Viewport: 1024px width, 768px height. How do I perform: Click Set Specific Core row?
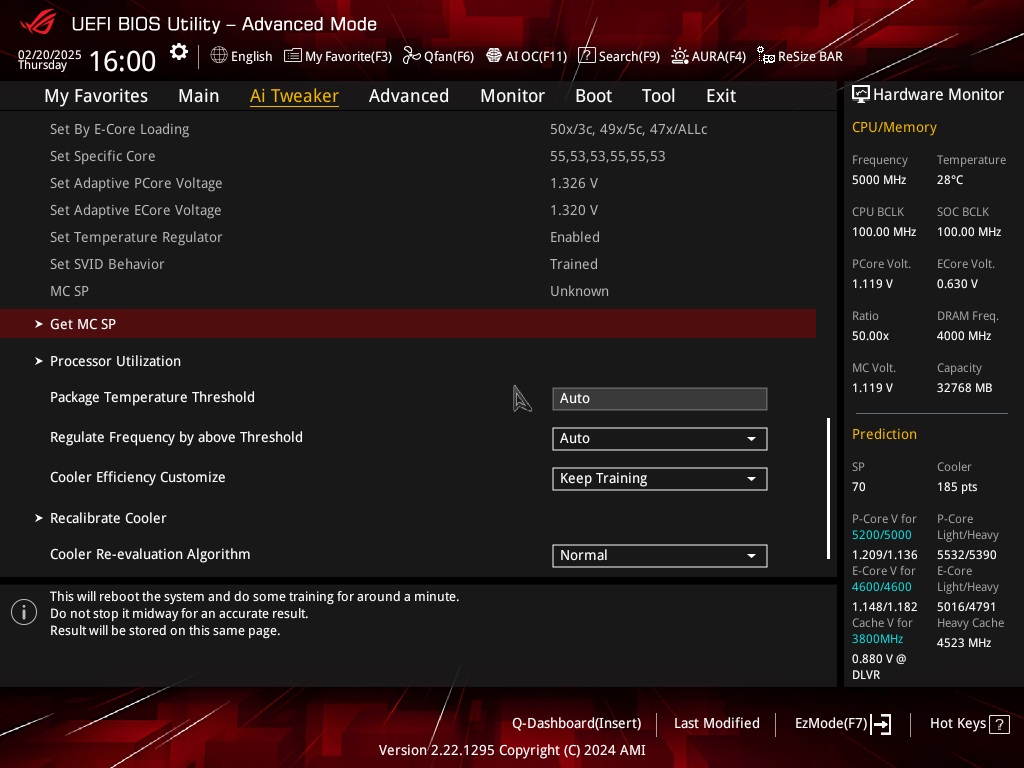click(x=408, y=156)
